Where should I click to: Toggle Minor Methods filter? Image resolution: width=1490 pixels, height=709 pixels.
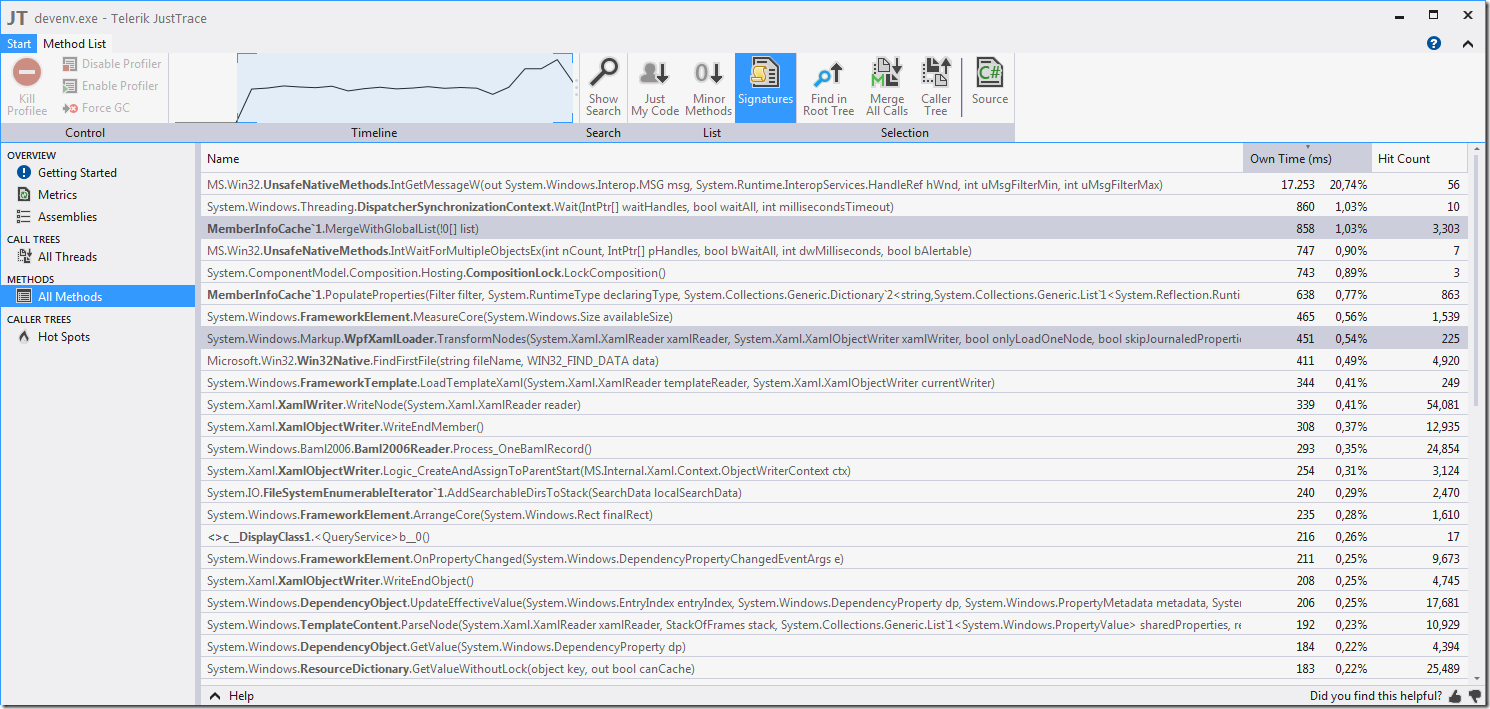[x=709, y=88]
